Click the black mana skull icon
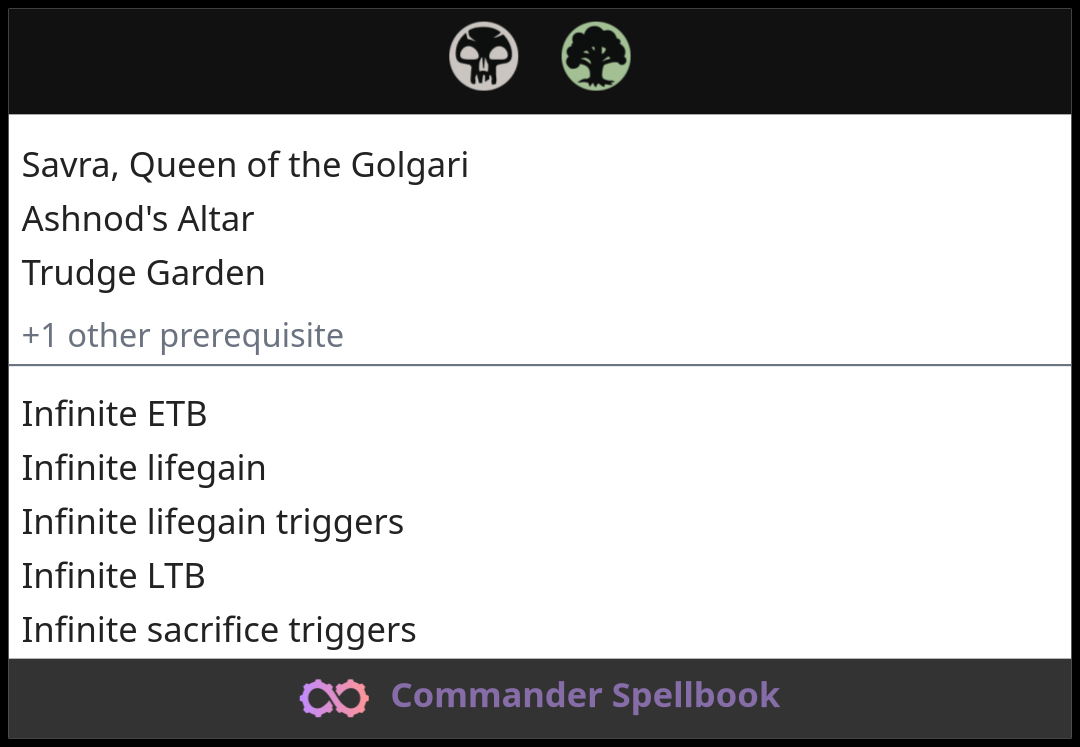Image resolution: width=1080 pixels, height=747 pixels. pyautogui.click(x=484, y=57)
